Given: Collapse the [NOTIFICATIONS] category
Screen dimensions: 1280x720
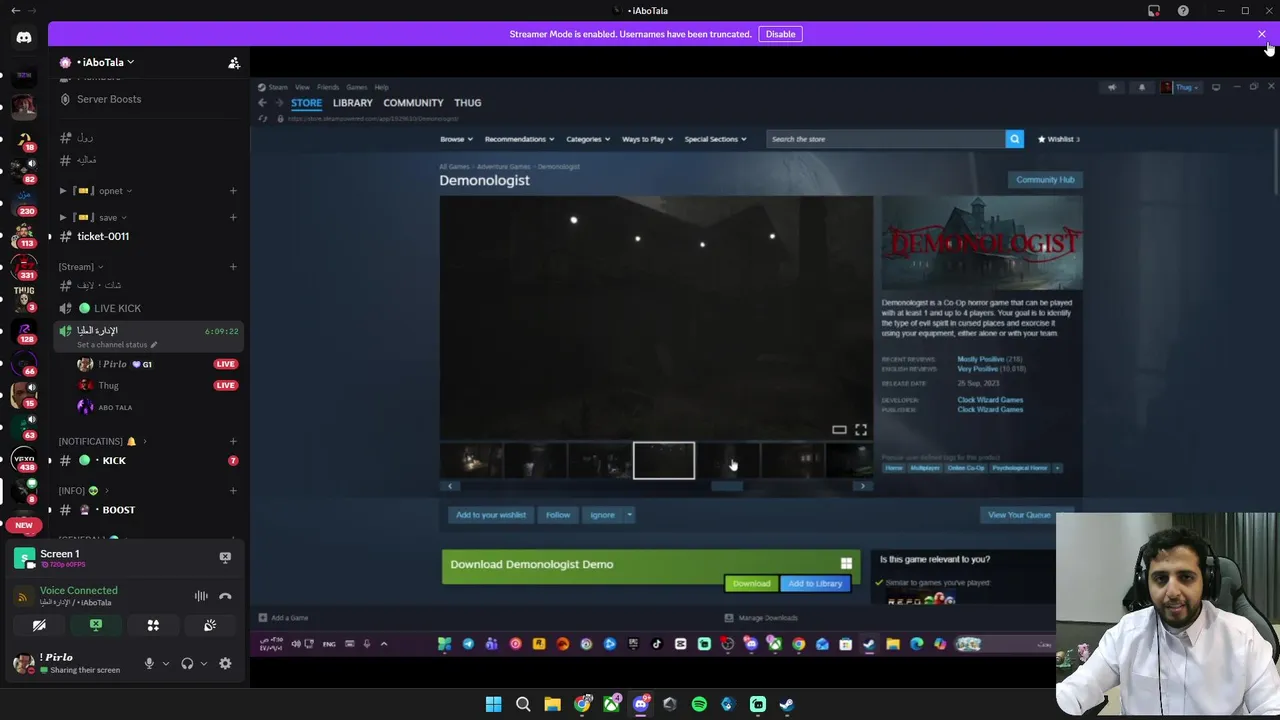Looking at the screenshot, I should (x=102, y=441).
